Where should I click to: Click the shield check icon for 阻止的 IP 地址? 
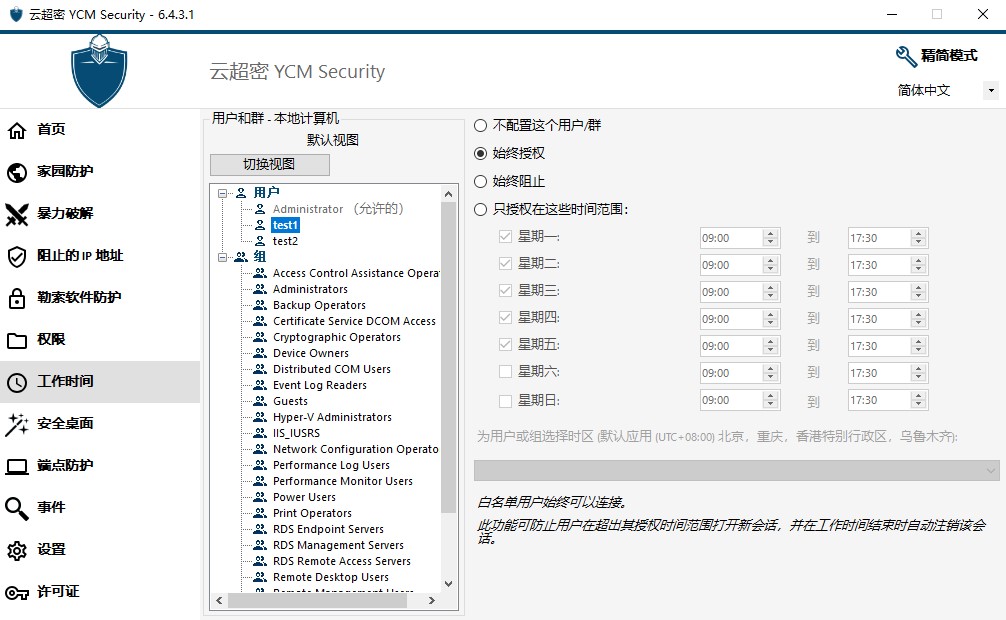pos(17,256)
